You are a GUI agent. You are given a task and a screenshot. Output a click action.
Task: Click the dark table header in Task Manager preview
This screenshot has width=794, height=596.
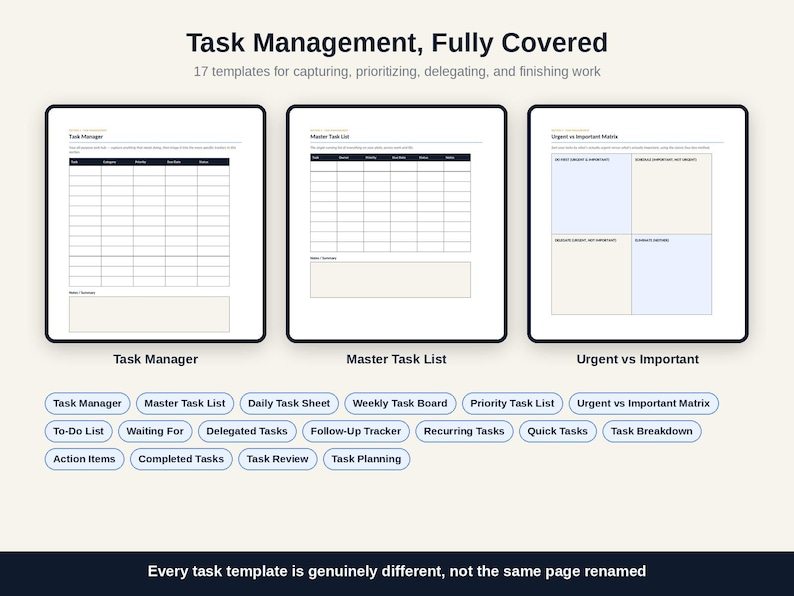click(x=149, y=162)
